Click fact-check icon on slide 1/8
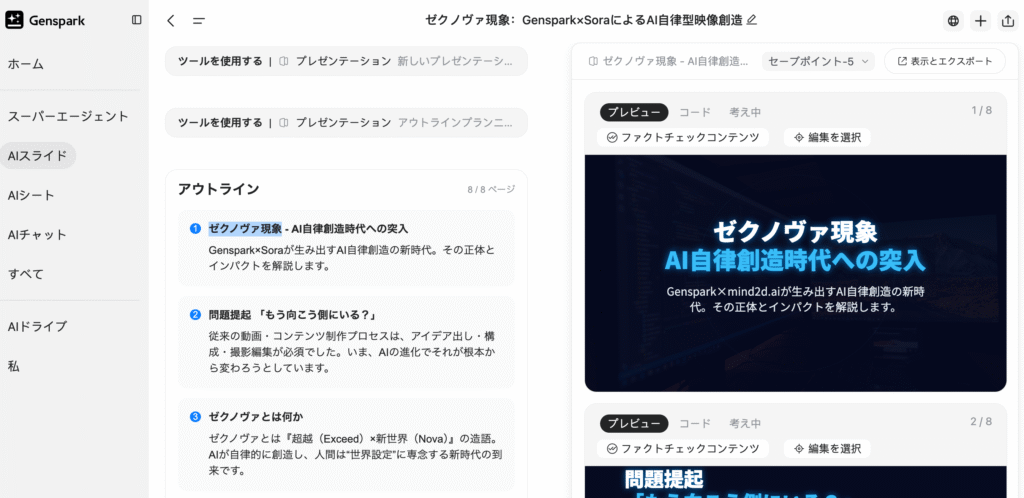 click(x=612, y=138)
